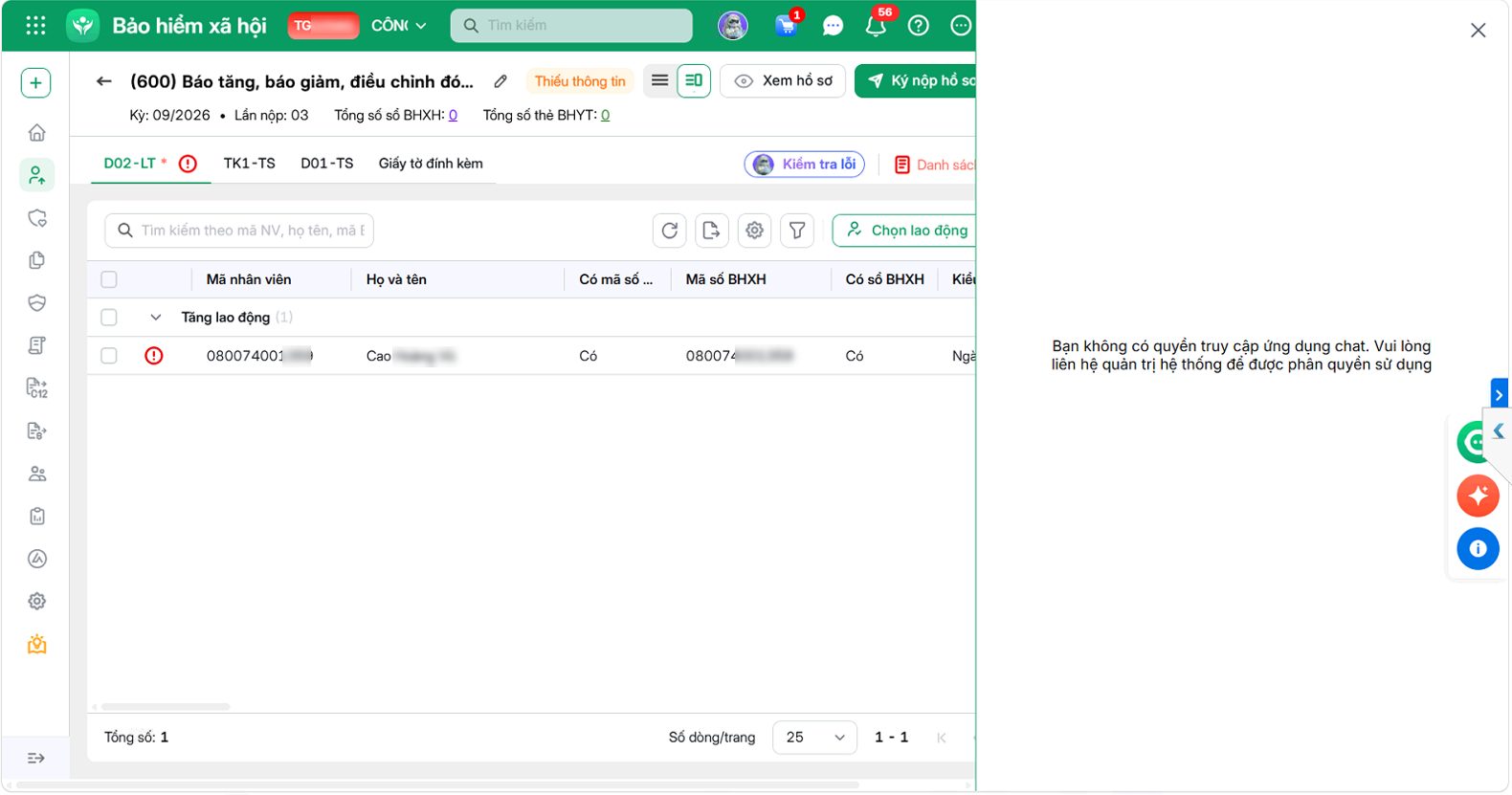Open the chat bubble icon in header
Image resolution: width=1512 pixels, height=795 pixels.
833,26
